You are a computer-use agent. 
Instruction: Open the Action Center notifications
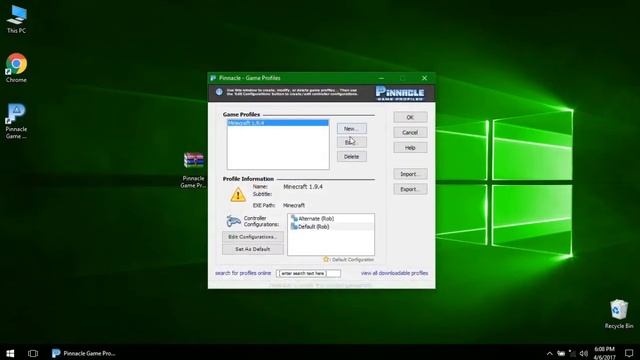click(629, 353)
